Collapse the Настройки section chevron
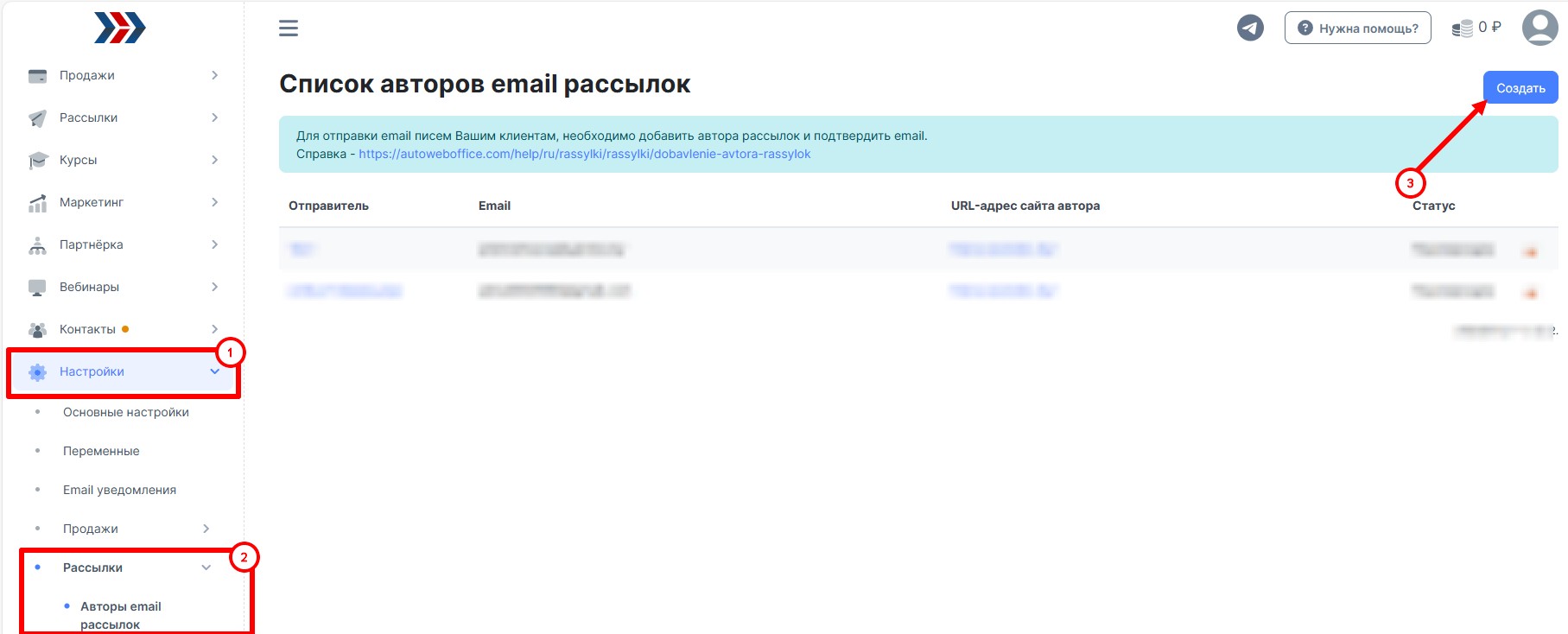 point(215,371)
